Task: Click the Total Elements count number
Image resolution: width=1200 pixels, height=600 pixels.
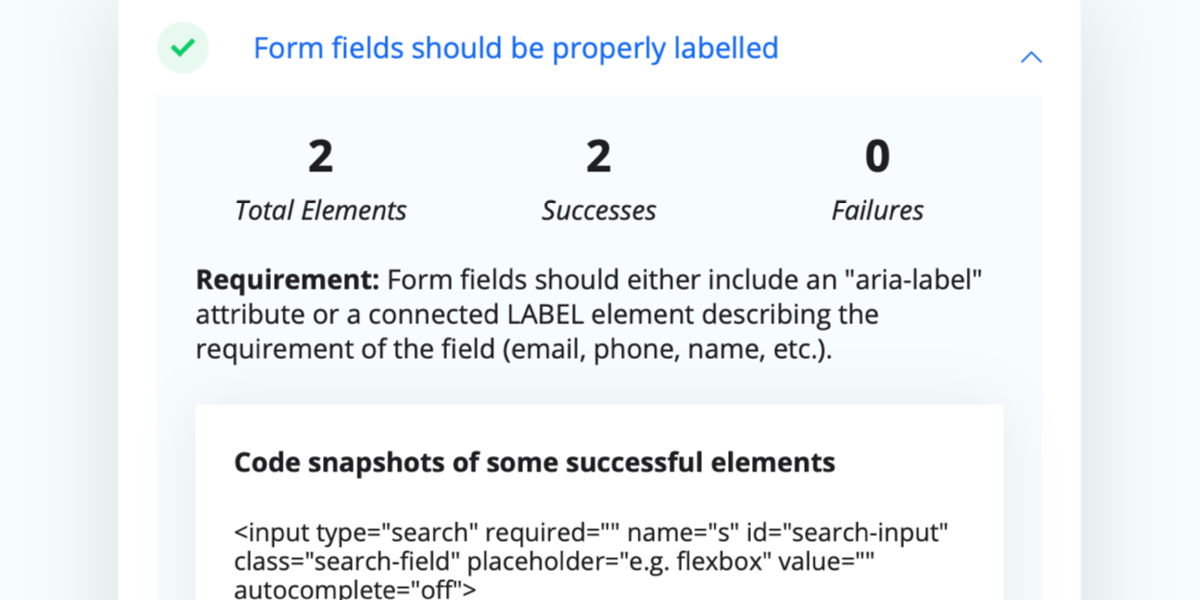Action: (x=320, y=157)
